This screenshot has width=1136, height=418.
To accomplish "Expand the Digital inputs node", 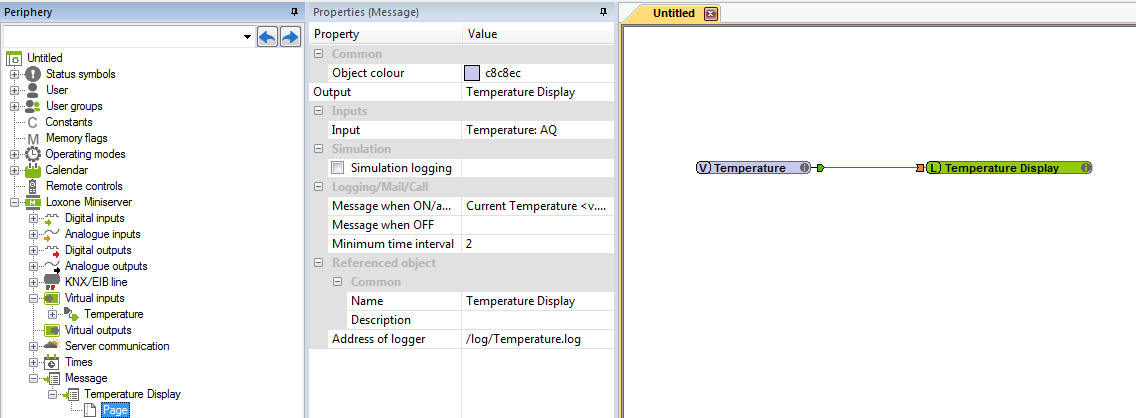I will (x=33, y=218).
